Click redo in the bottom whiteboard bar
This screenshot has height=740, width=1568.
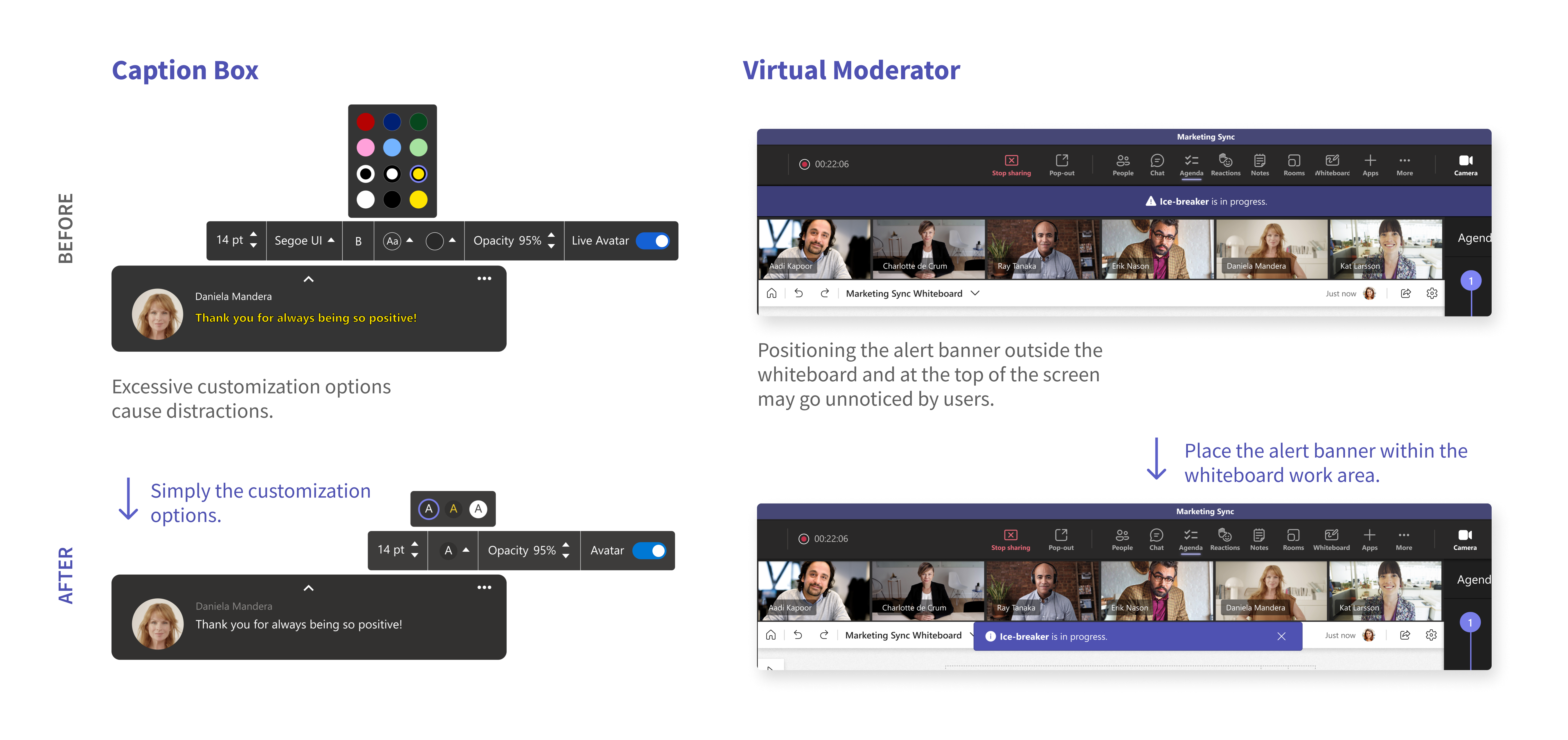pos(824,635)
